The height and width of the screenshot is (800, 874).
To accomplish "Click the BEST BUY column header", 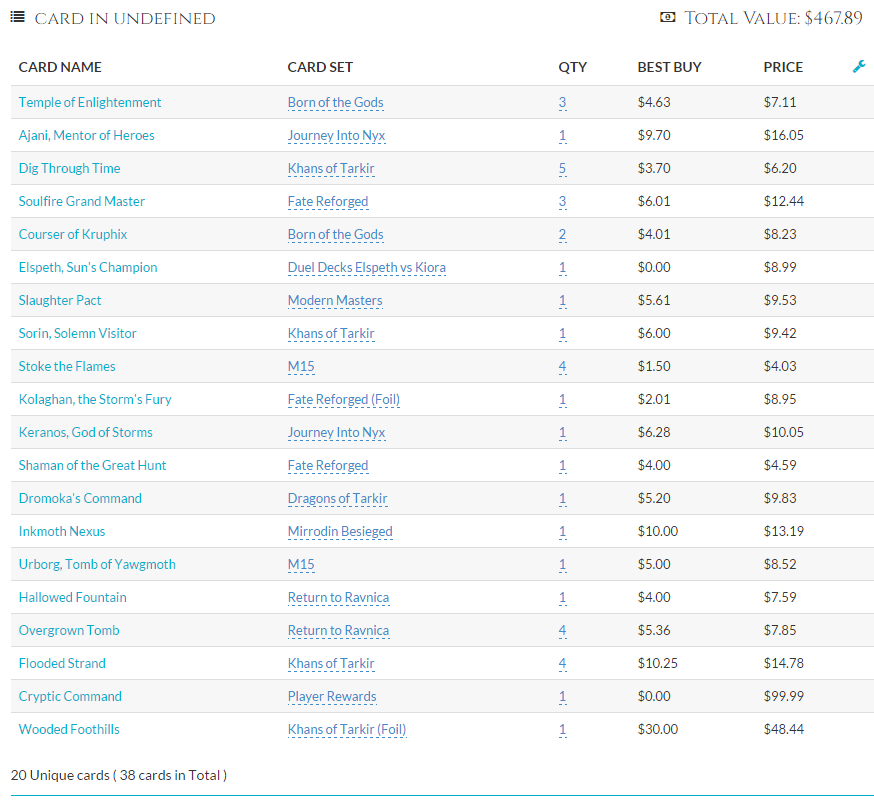I will 669,67.
